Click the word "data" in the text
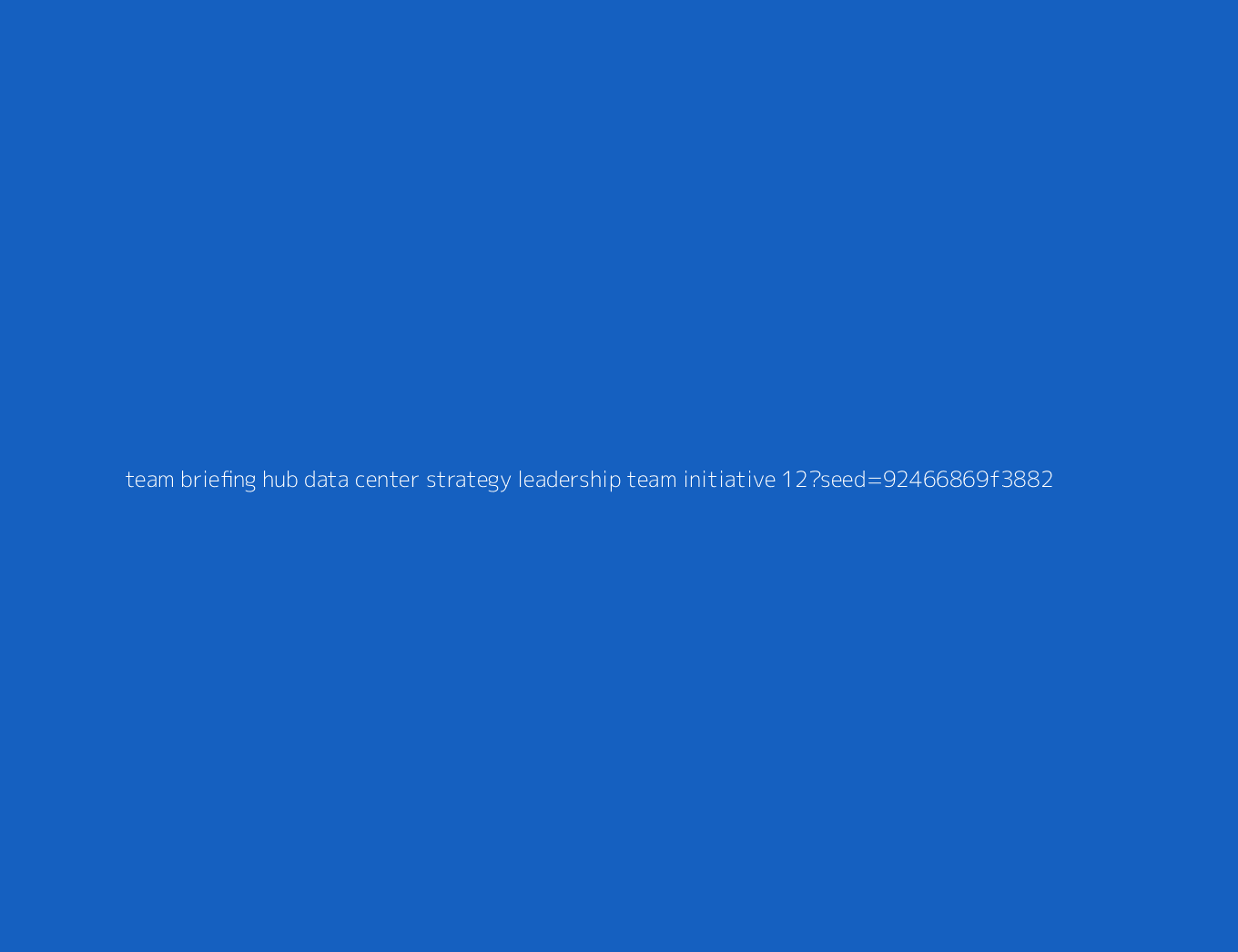Viewport: 1238px width, 952px height. pyautogui.click(x=326, y=480)
